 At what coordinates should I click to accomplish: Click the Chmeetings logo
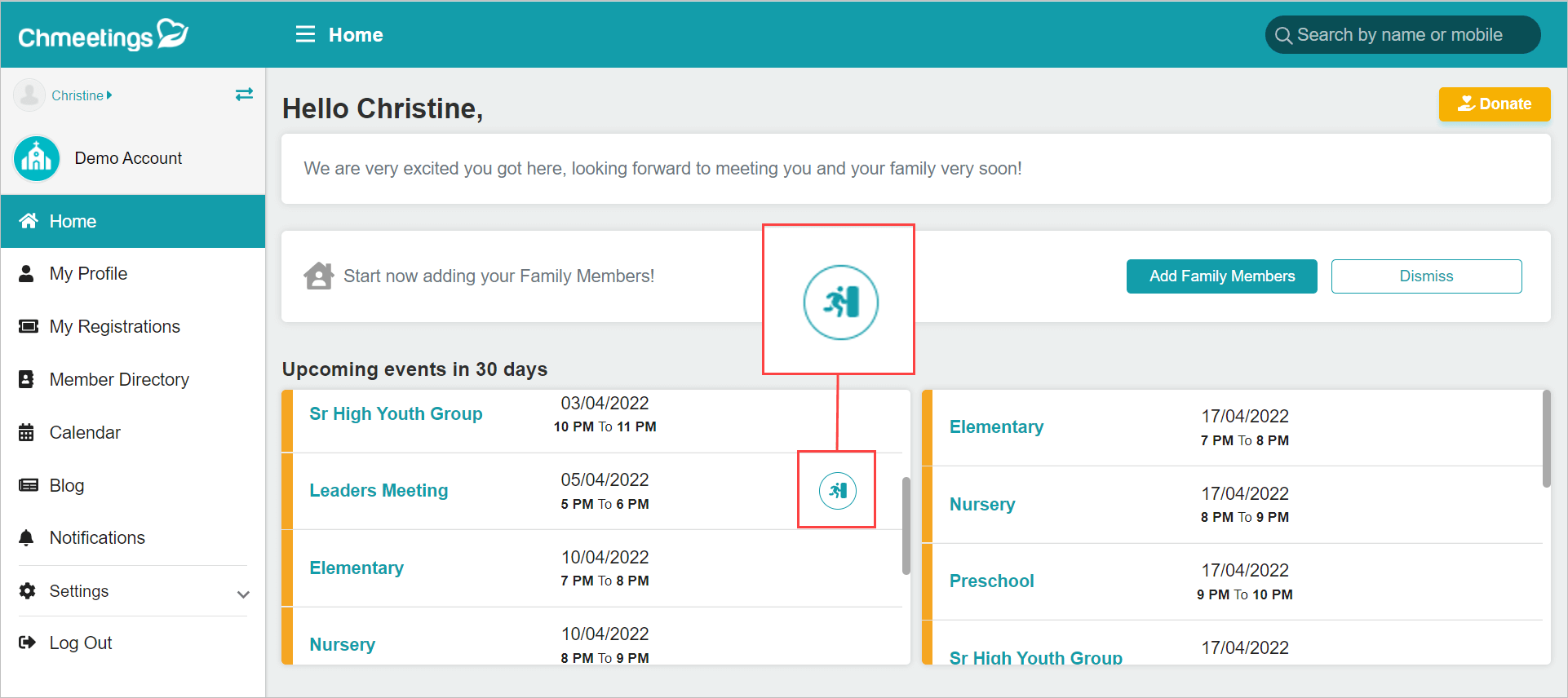[x=104, y=35]
